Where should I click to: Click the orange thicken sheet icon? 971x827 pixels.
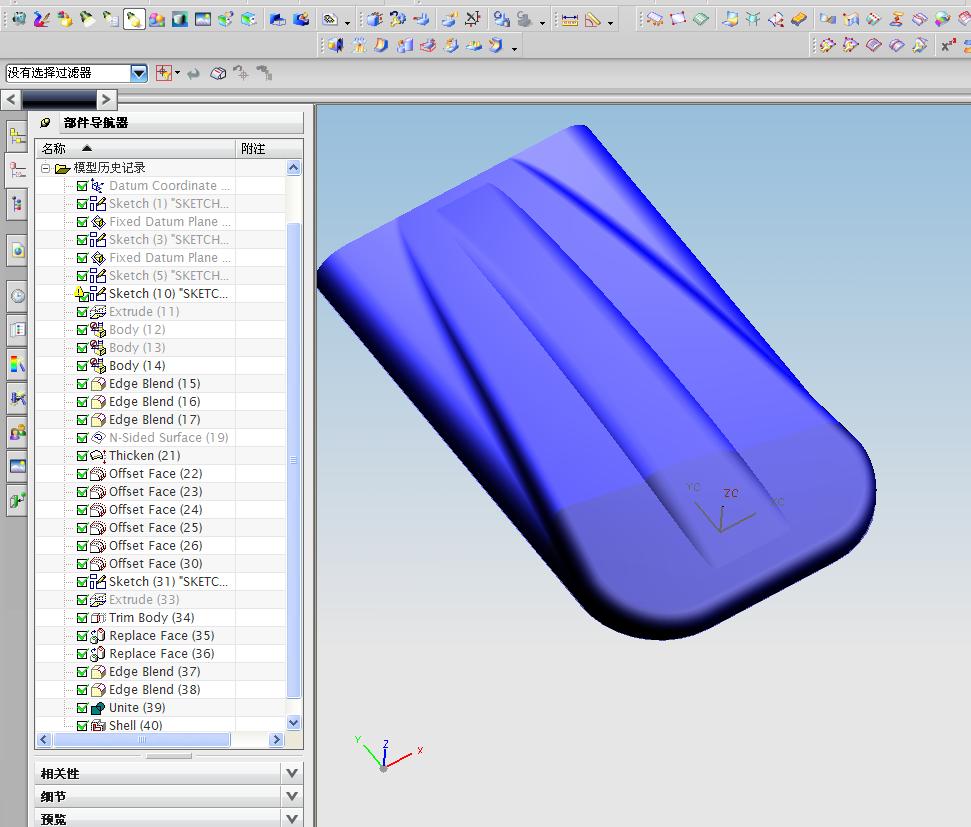coord(799,20)
